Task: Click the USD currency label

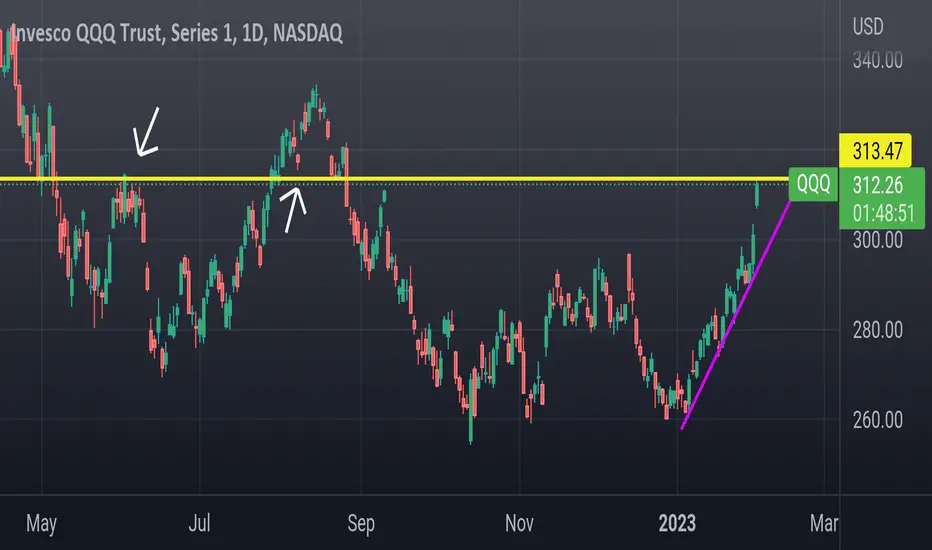Action: click(x=868, y=27)
